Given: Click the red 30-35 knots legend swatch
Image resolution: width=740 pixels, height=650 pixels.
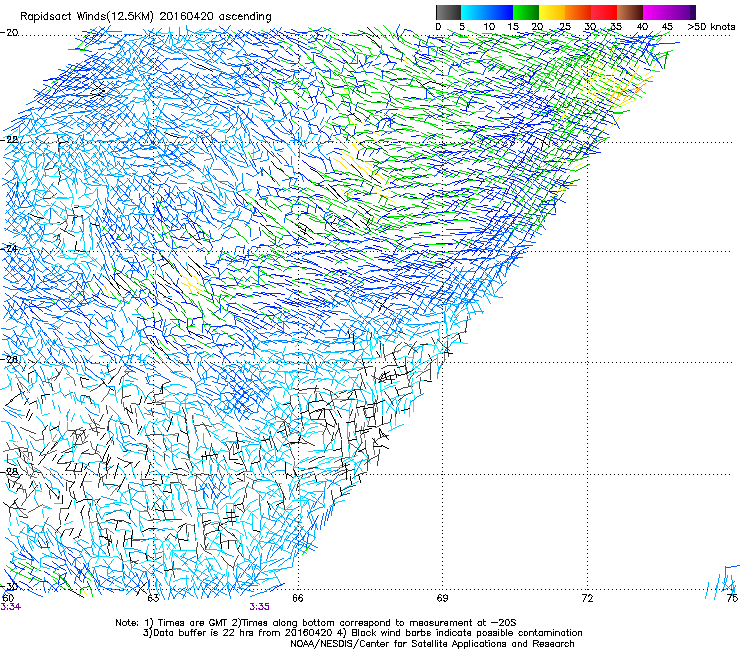Looking at the screenshot, I should pyautogui.click(x=604, y=12).
